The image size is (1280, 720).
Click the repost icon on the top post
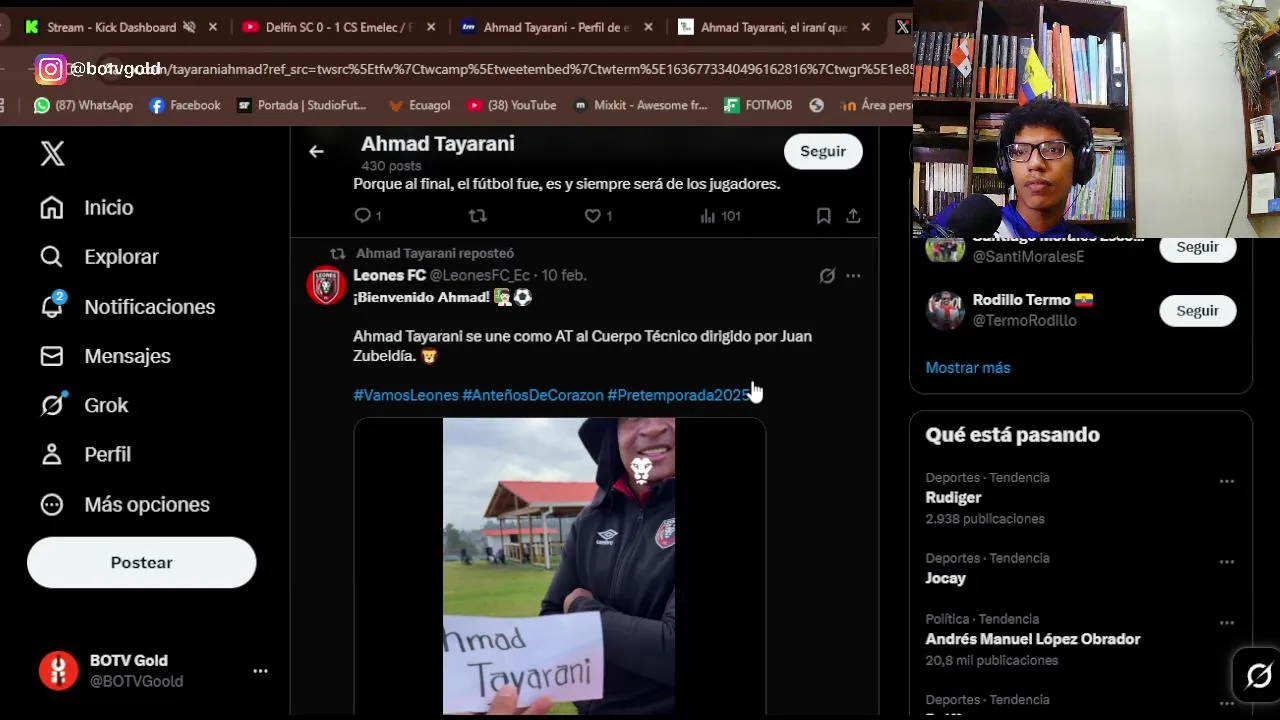478,216
